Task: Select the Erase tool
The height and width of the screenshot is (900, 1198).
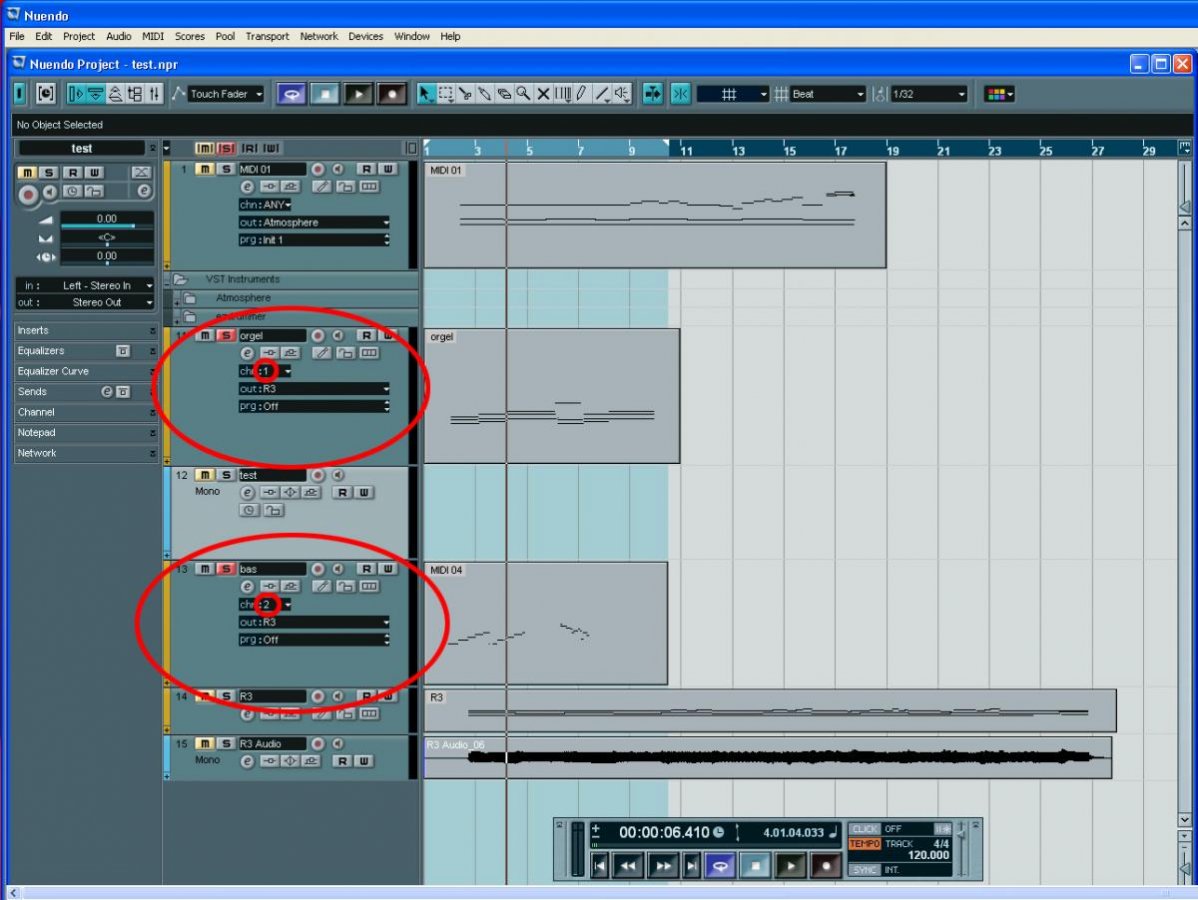Action: pyautogui.click(x=504, y=94)
